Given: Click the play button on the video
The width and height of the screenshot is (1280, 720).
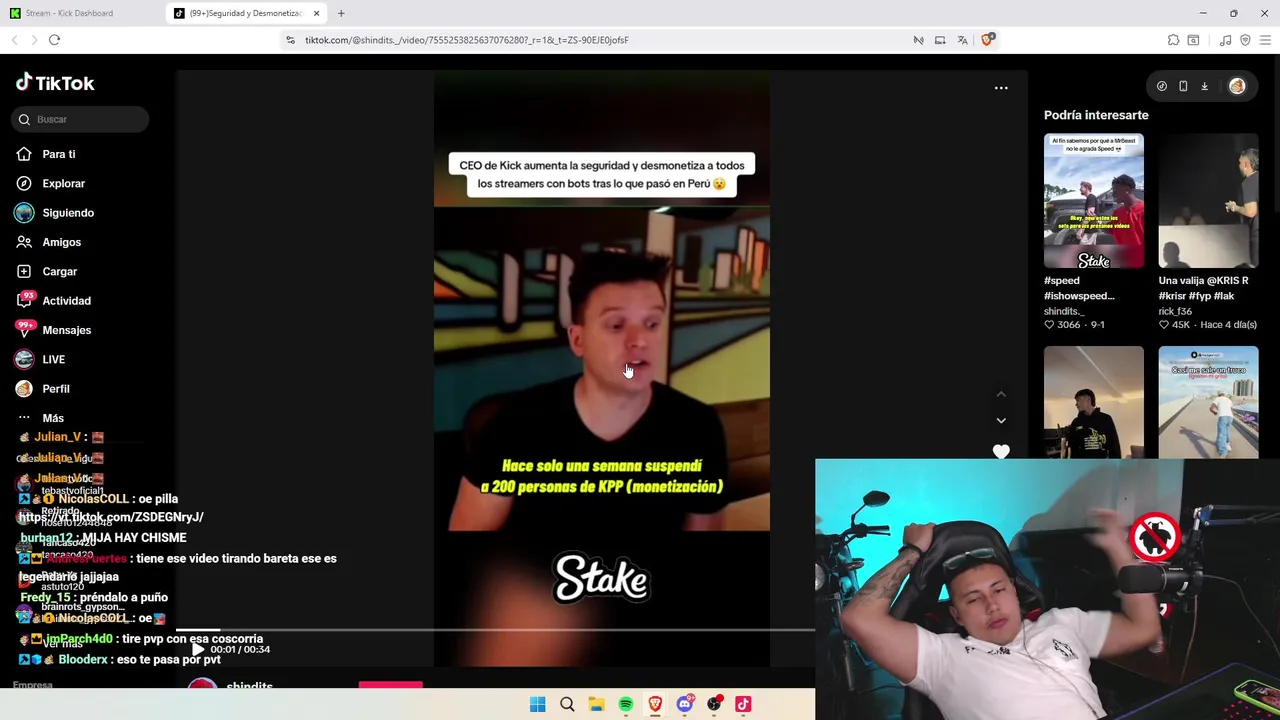Looking at the screenshot, I should (197, 649).
